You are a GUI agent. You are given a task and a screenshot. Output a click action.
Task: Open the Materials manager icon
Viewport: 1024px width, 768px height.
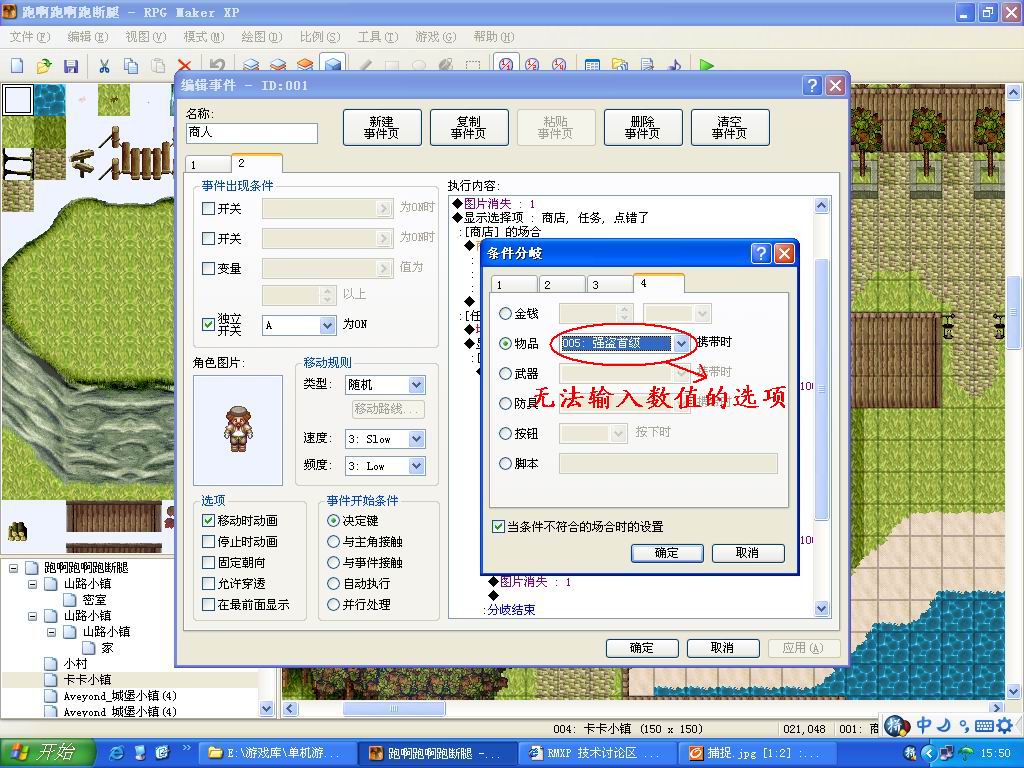[619, 65]
